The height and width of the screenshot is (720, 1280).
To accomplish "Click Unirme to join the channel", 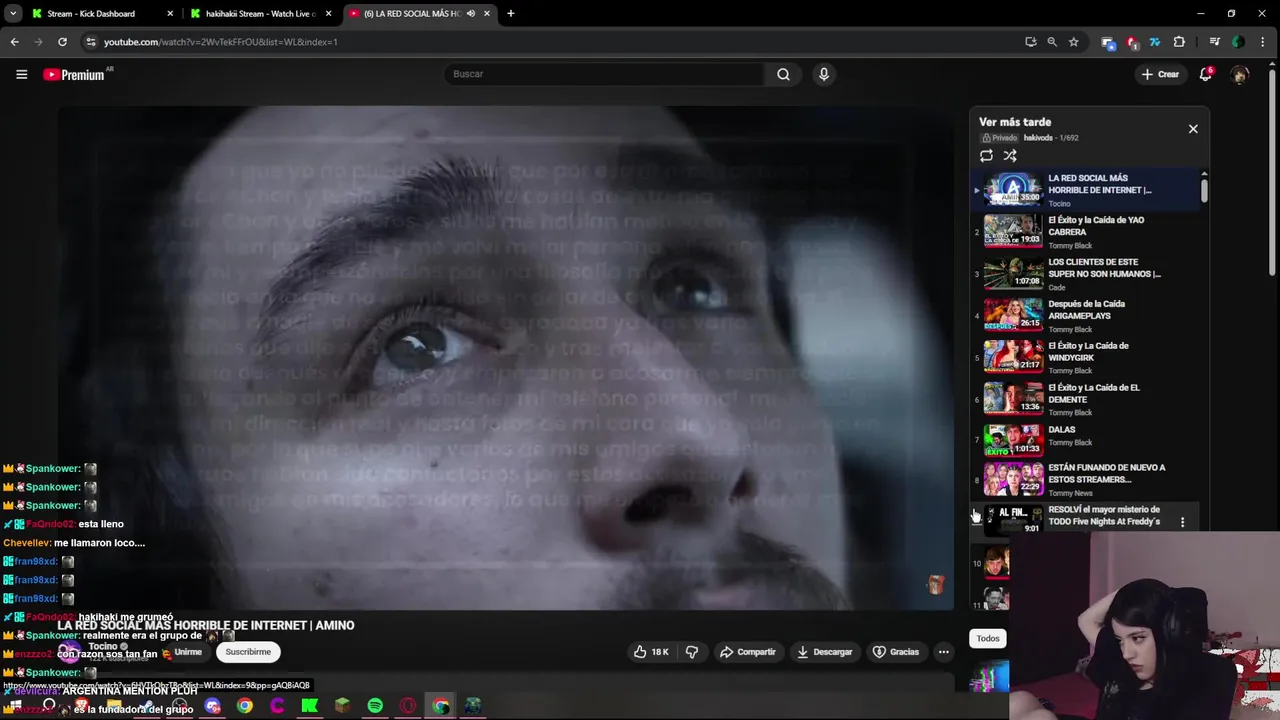I will point(188,652).
